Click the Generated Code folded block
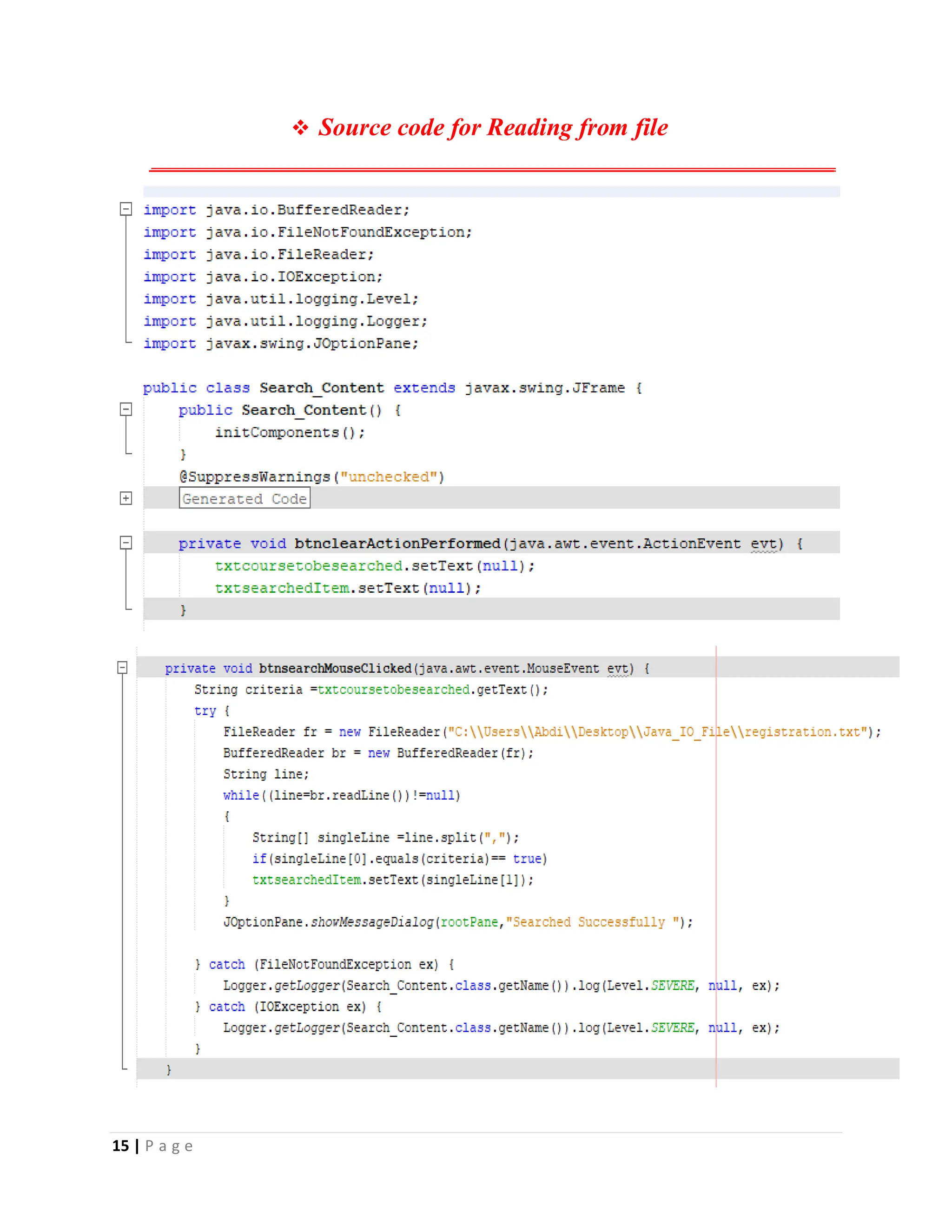952x1232 pixels. 244,498
